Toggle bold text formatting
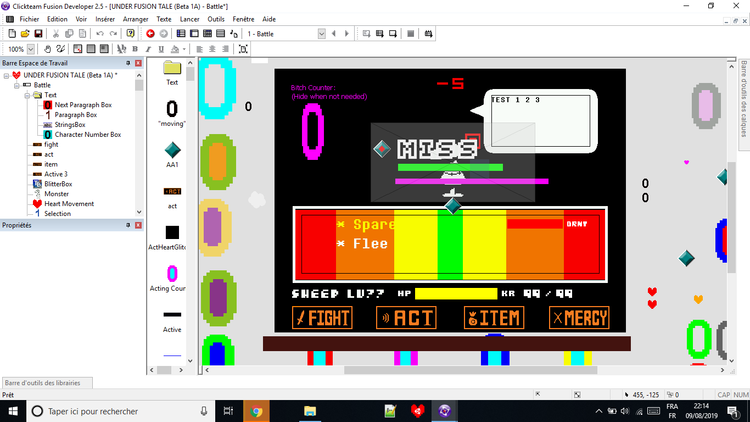 coord(135,49)
